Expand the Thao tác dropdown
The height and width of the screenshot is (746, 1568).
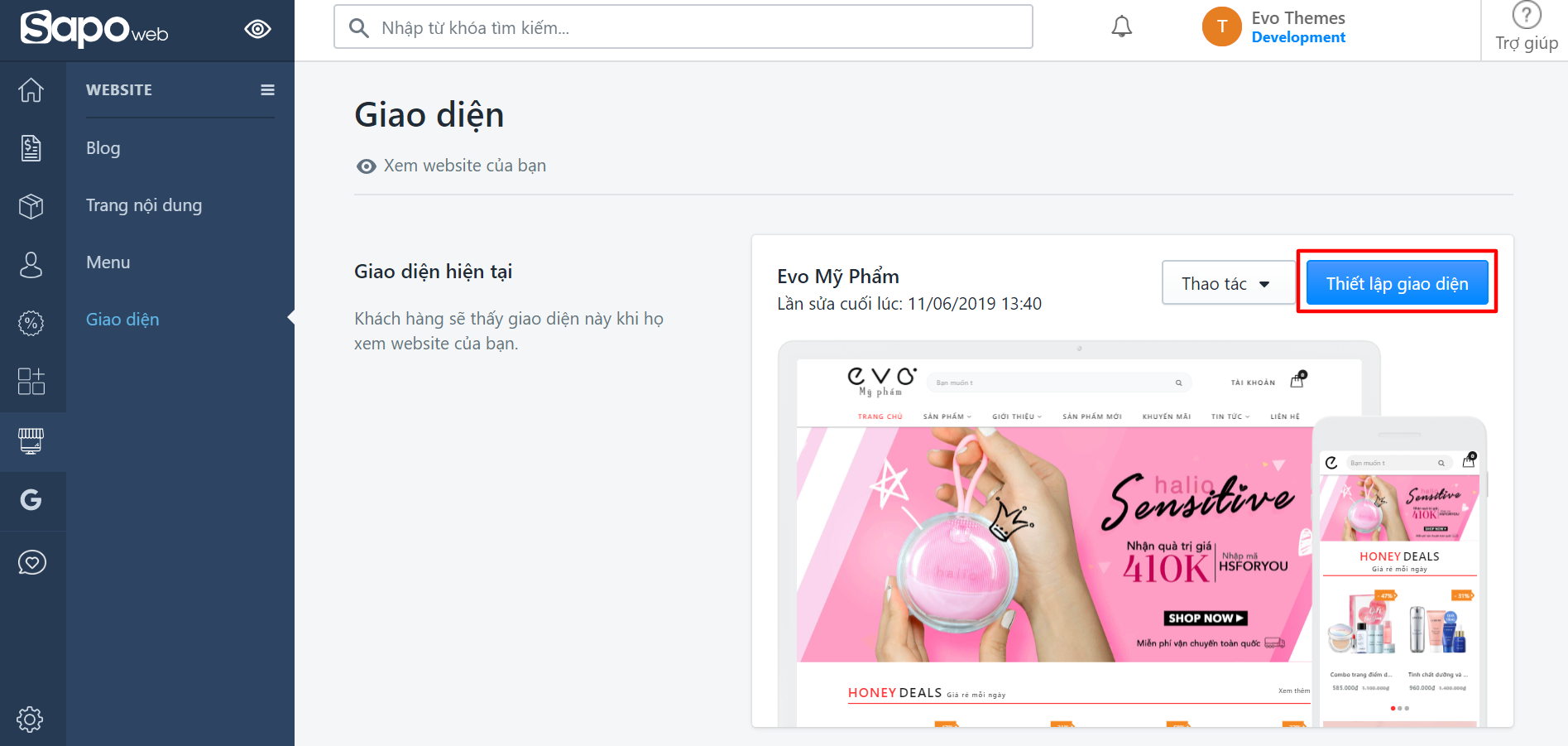pos(1229,283)
